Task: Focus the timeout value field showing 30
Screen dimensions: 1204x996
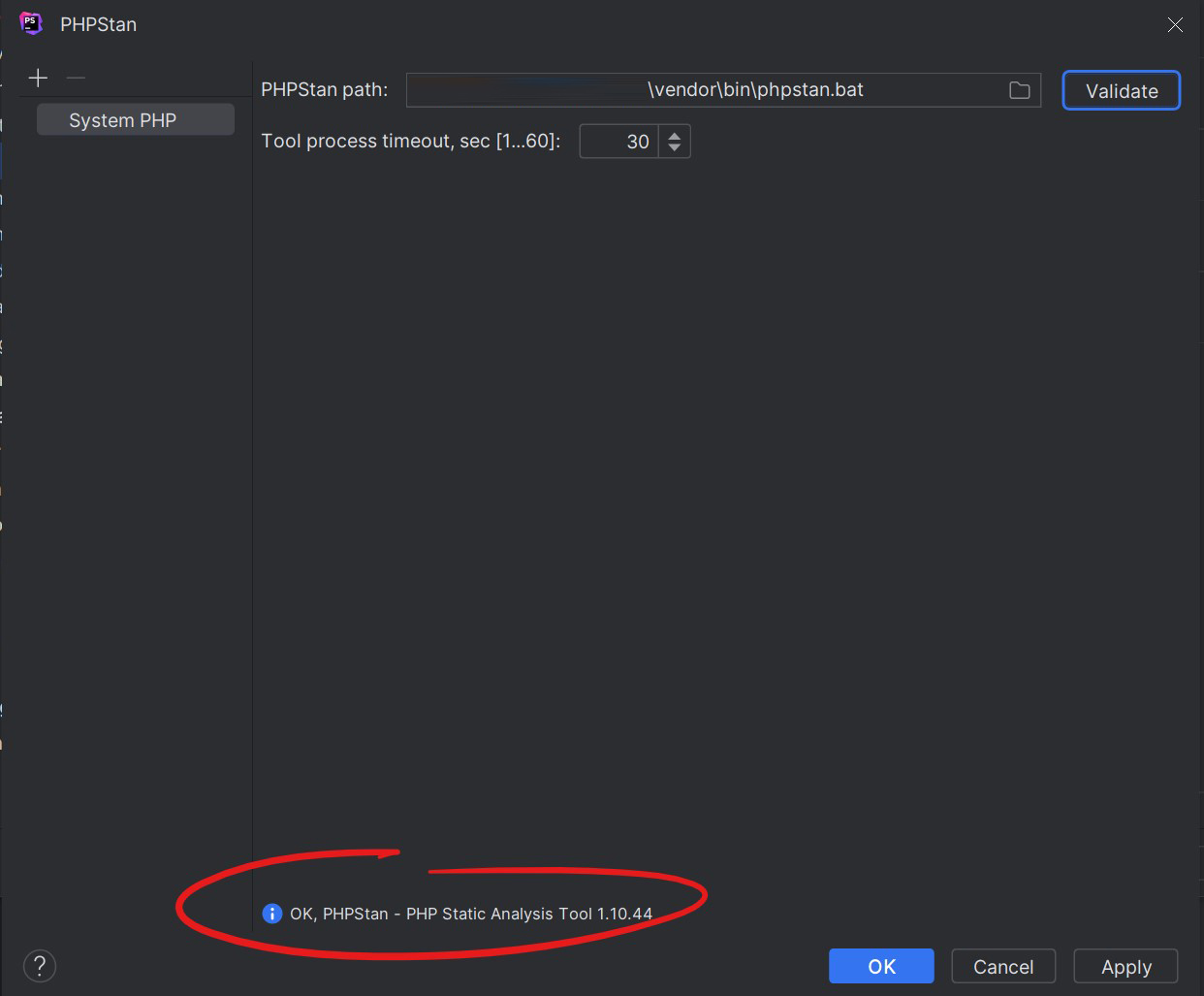Action: pos(620,142)
